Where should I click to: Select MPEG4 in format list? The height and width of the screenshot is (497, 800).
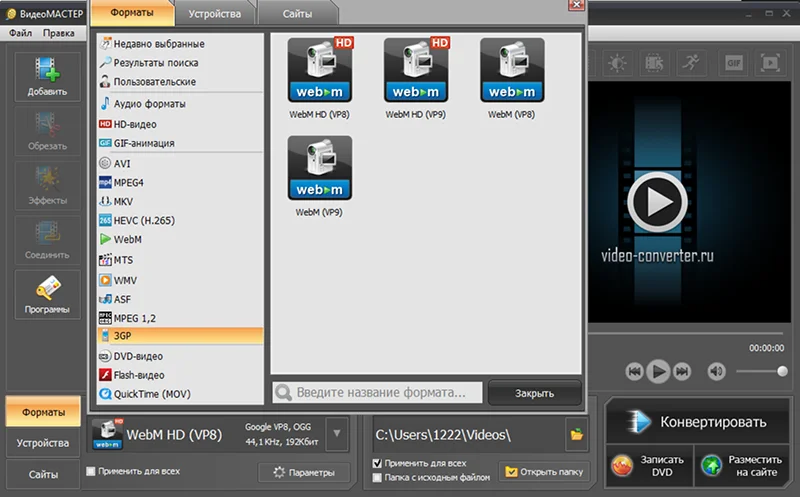pos(180,182)
